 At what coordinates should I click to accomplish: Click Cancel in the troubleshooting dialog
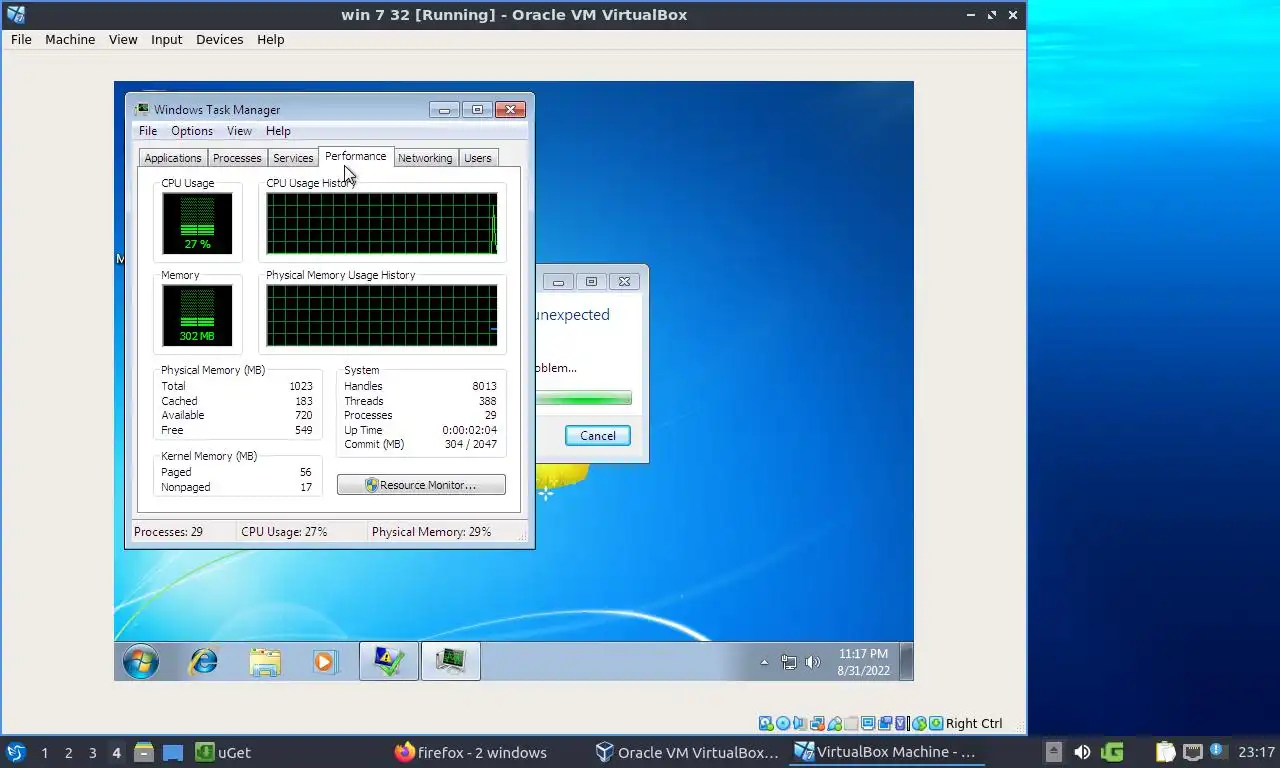coord(598,435)
